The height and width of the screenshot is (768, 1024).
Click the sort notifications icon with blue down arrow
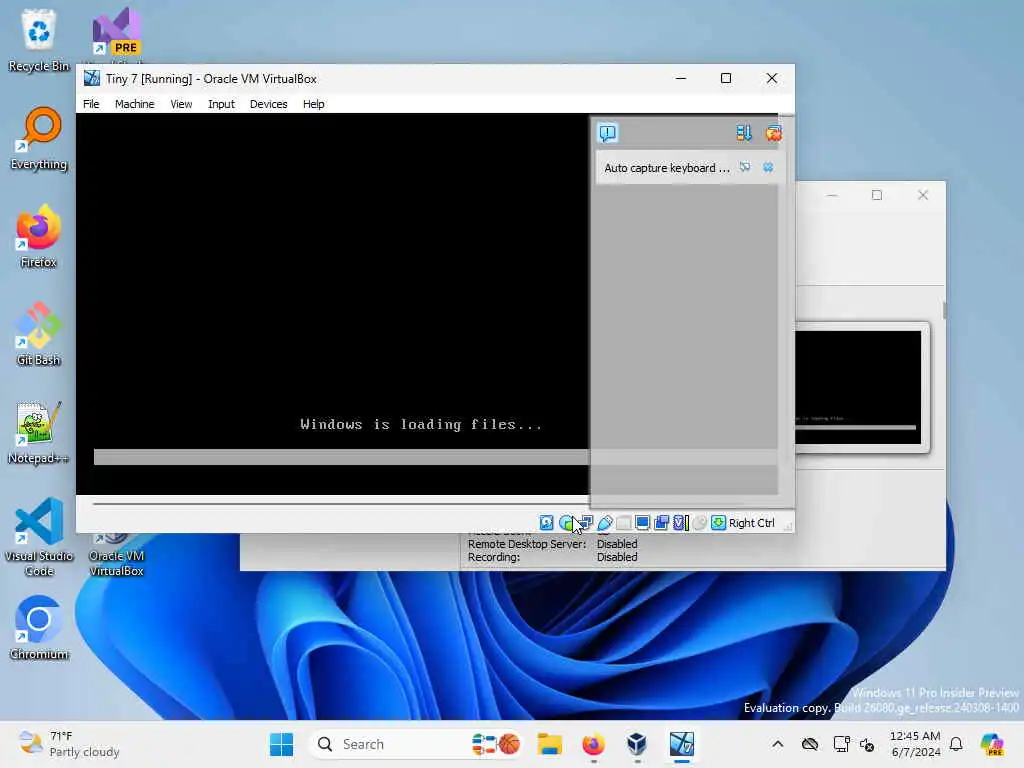tap(744, 133)
